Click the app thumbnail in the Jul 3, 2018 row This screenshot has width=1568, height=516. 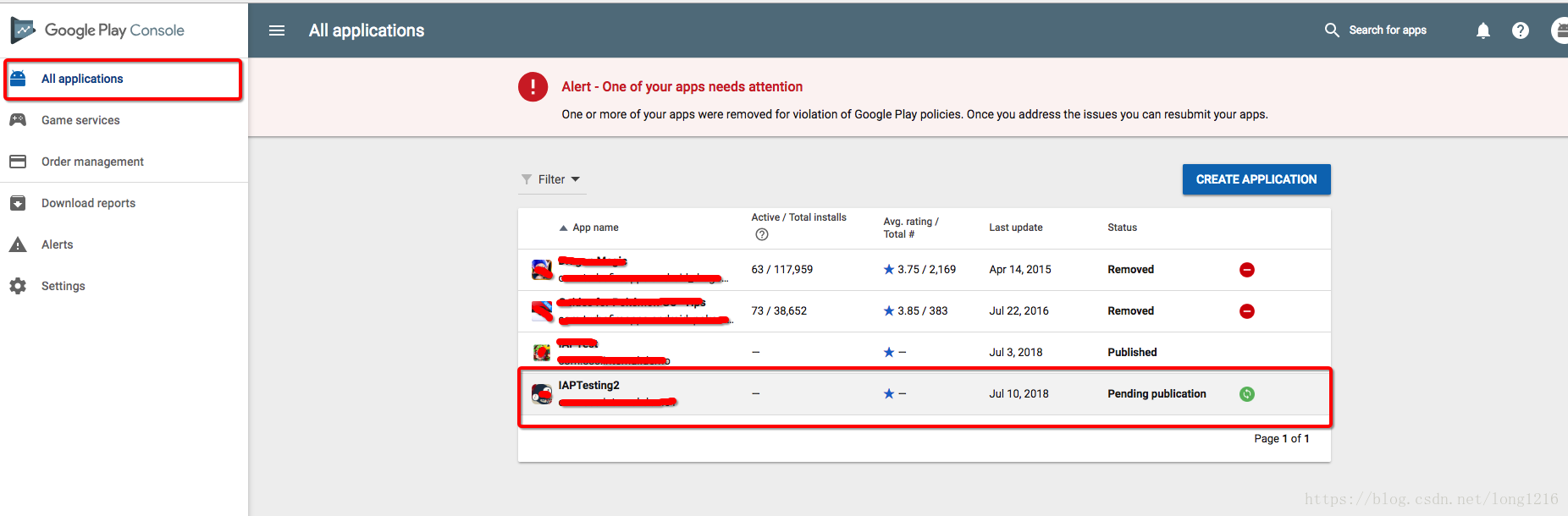click(x=542, y=353)
